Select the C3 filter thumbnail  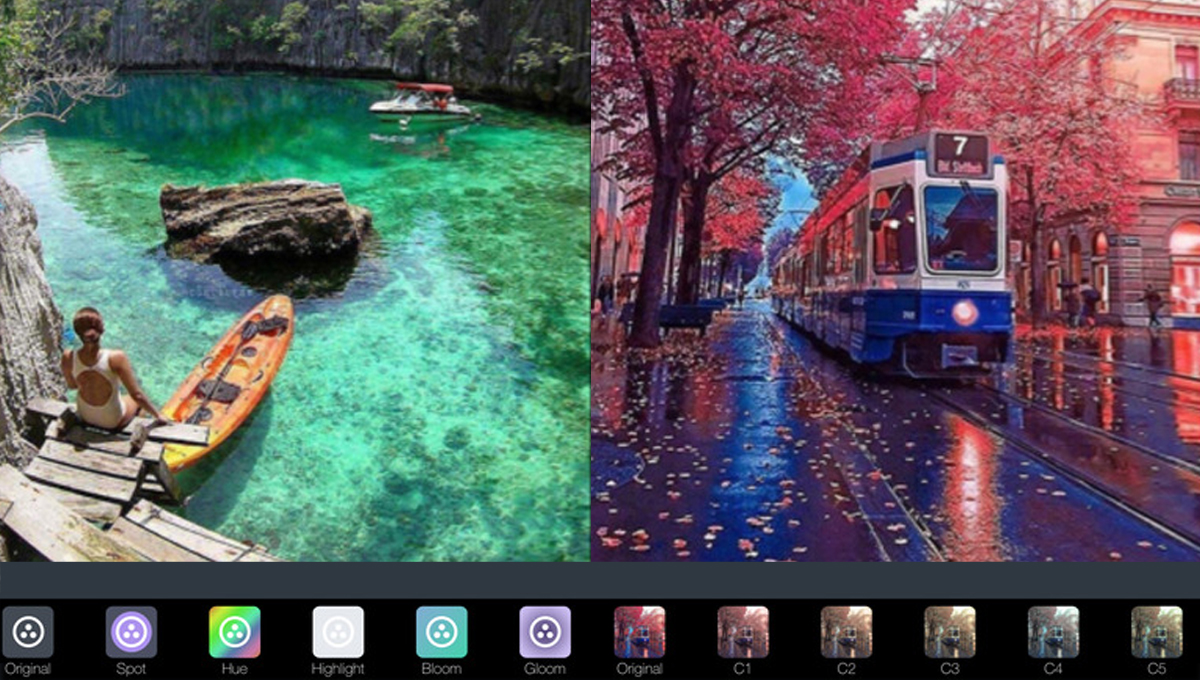949,632
